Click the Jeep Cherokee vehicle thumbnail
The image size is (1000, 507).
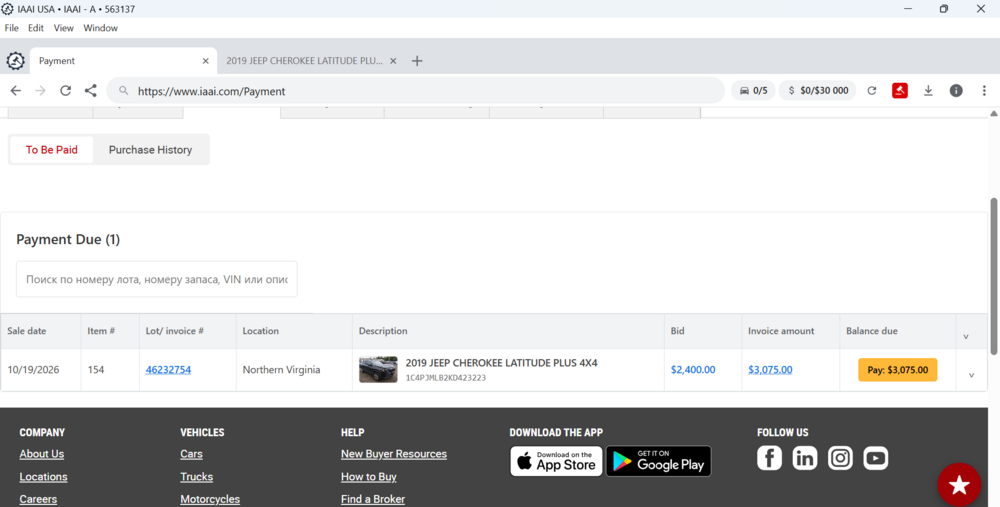(x=378, y=370)
